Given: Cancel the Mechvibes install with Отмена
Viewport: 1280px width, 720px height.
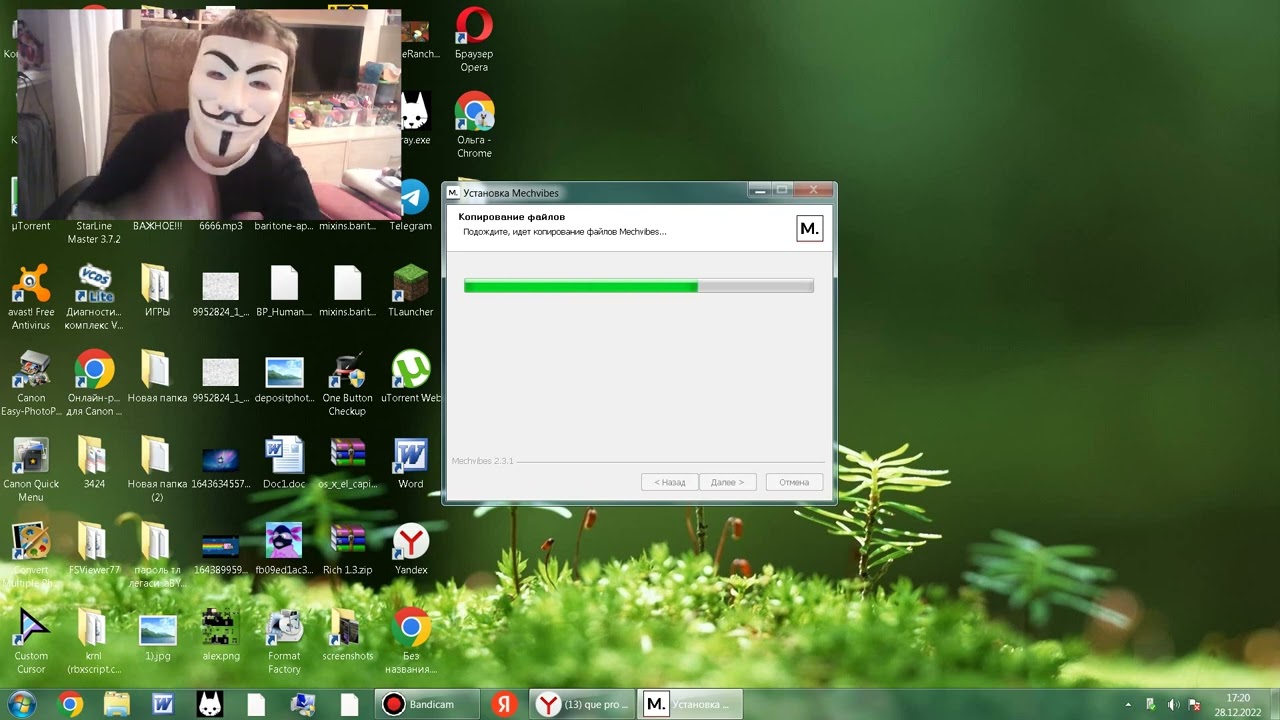Looking at the screenshot, I should pyautogui.click(x=794, y=482).
